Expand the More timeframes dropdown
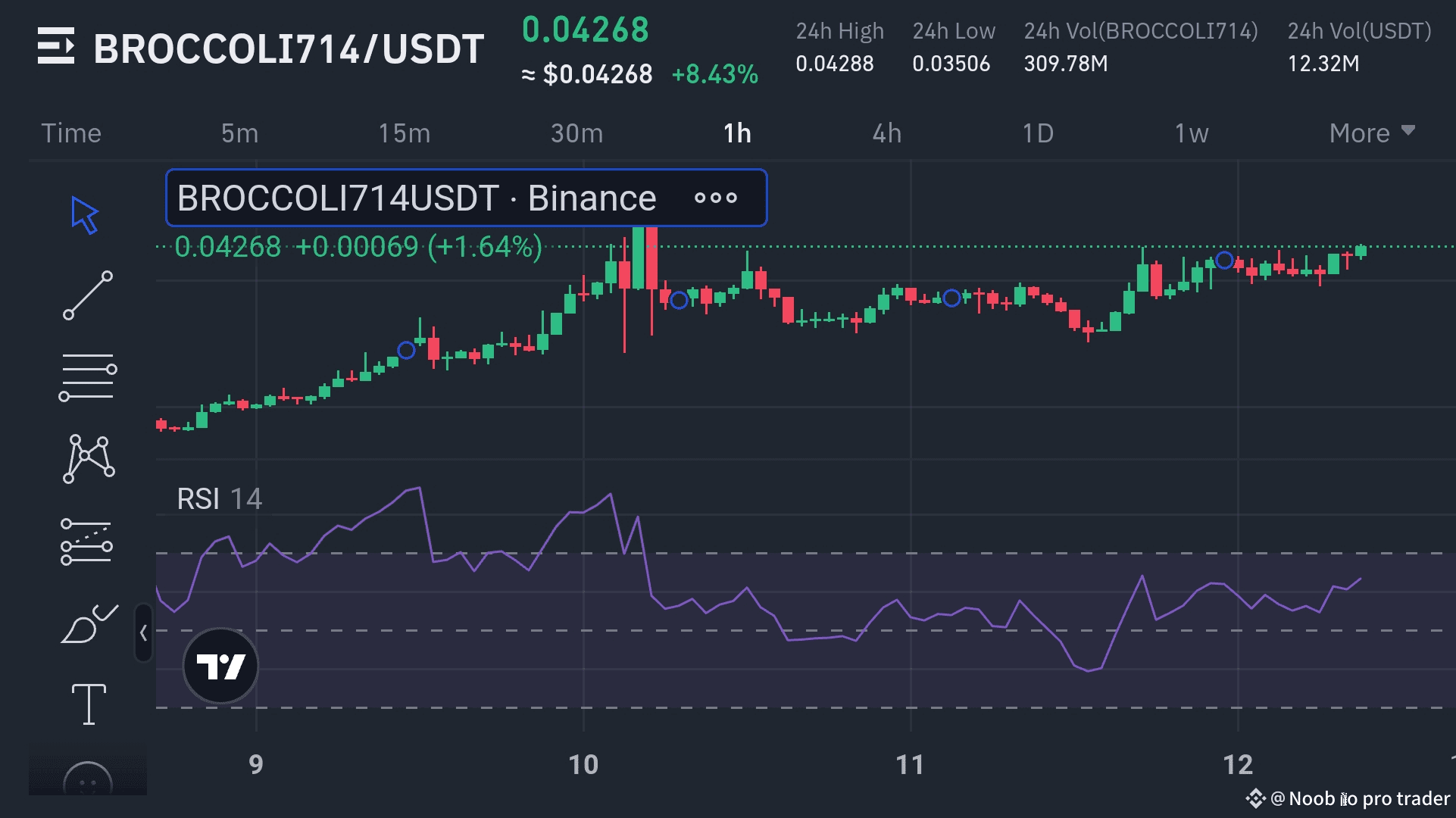 coord(1372,133)
